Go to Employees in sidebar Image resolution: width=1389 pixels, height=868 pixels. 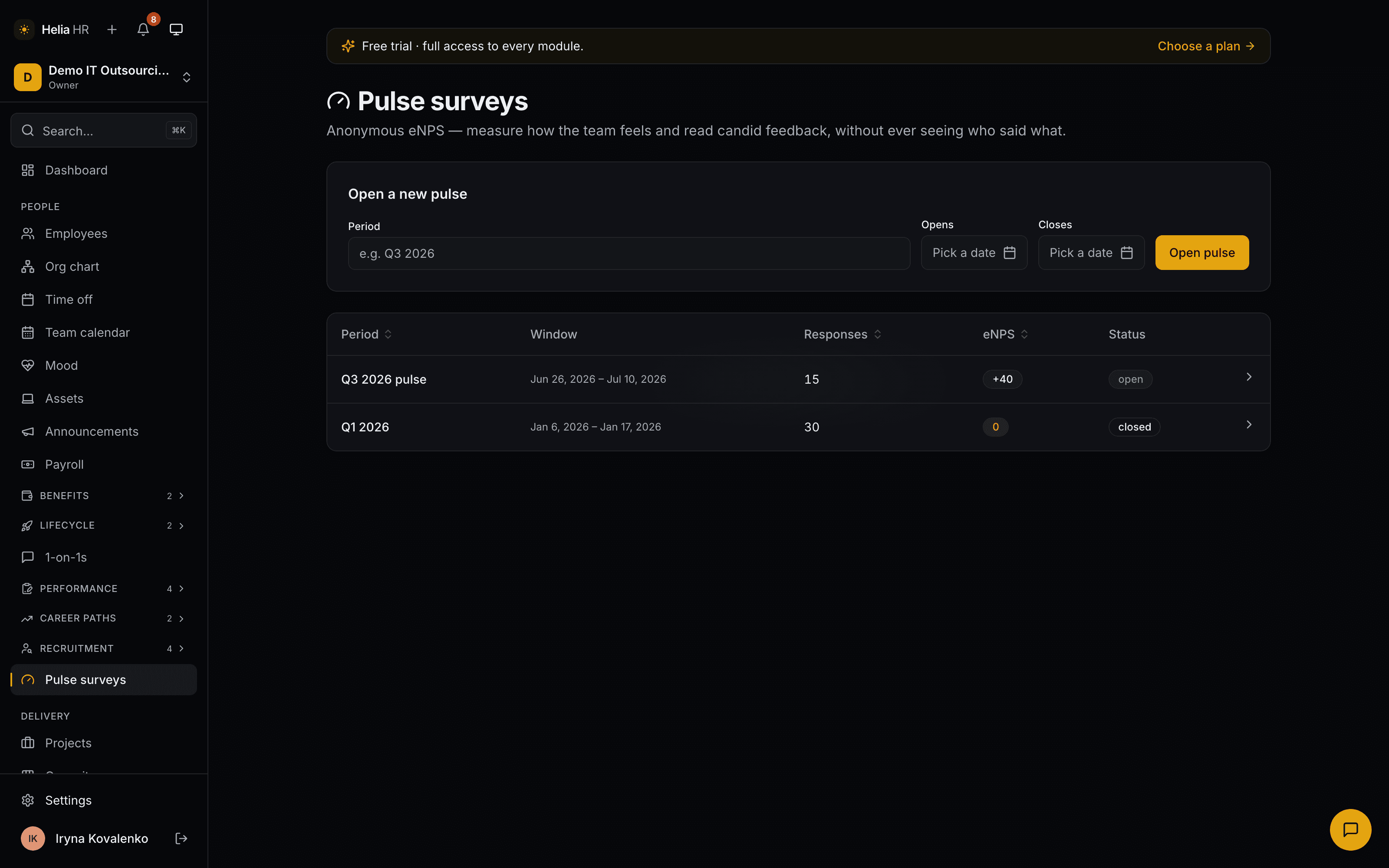click(103, 233)
